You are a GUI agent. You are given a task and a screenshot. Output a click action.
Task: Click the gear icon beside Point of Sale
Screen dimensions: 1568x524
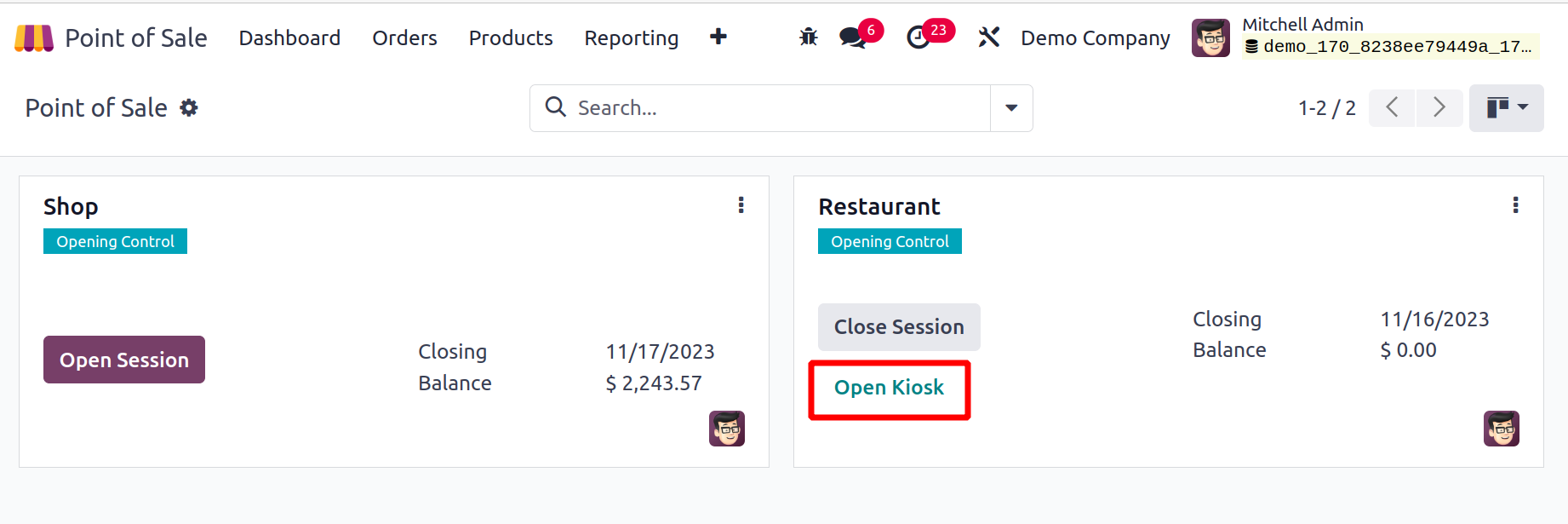click(x=189, y=107)
